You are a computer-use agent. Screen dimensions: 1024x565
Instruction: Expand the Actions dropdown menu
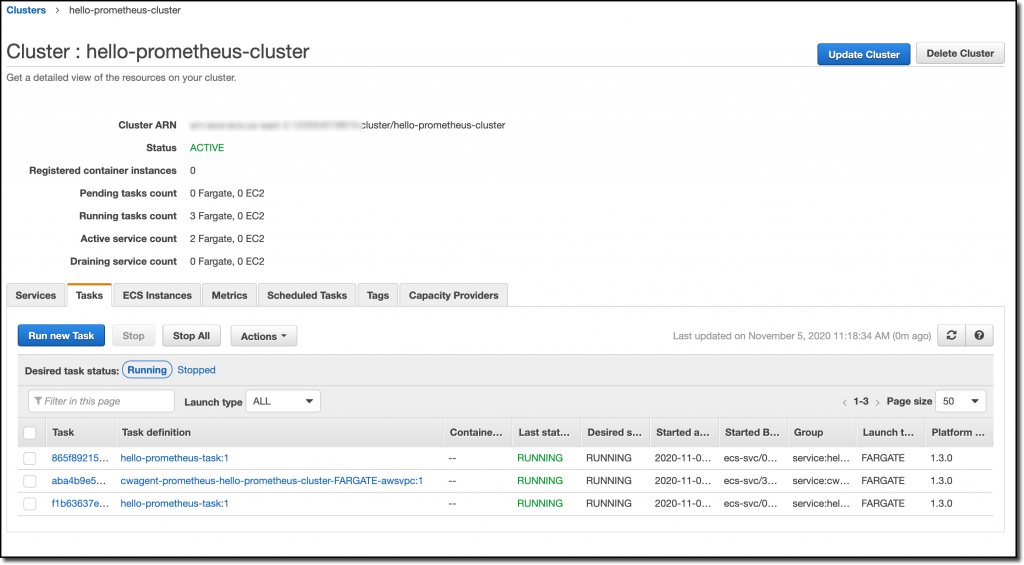[263, 336]
